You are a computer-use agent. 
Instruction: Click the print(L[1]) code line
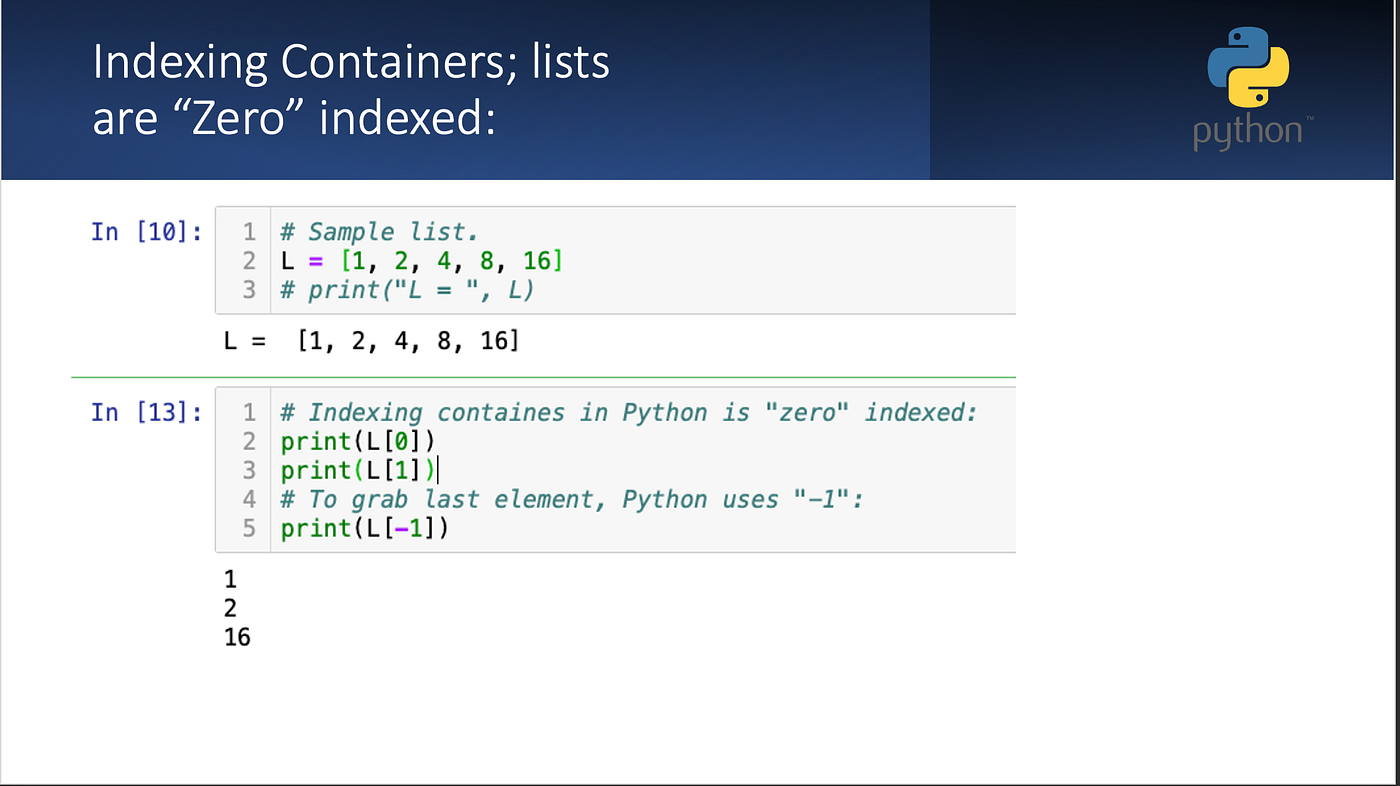[x=358, y=470]
